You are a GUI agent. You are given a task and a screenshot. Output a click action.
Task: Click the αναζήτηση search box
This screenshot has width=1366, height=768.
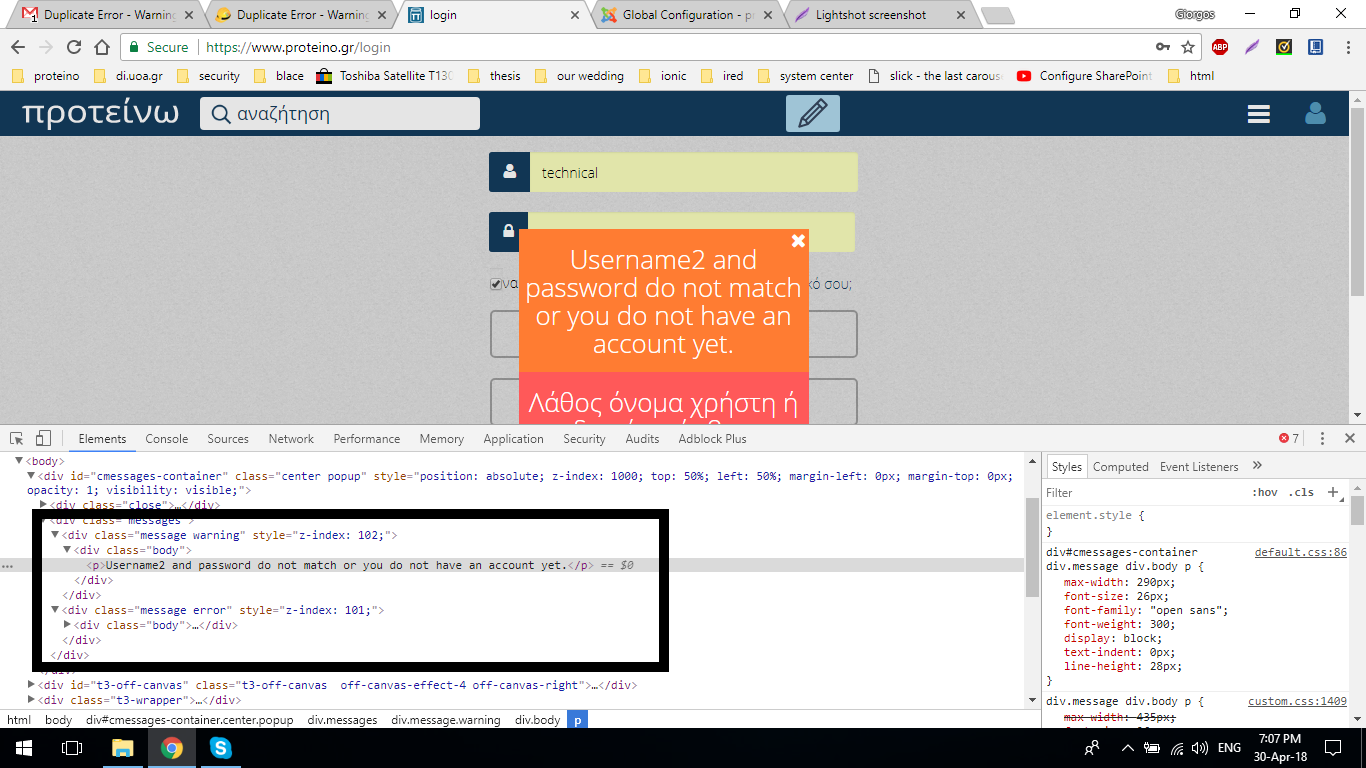[x=340, y=113]
